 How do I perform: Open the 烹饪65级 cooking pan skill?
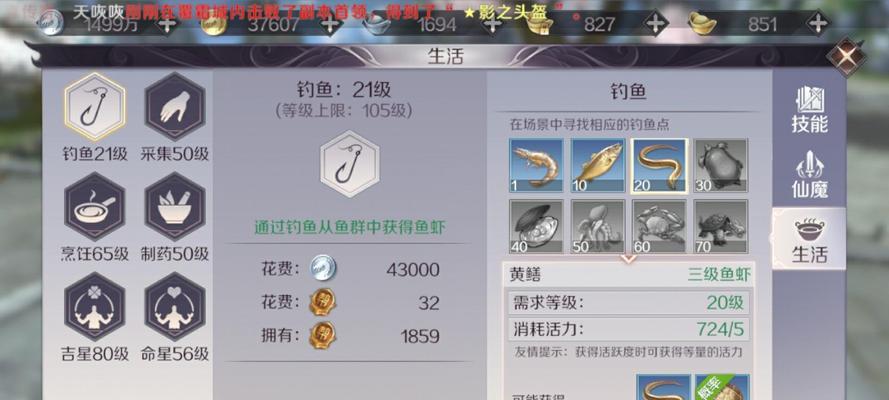[x=94, y=207]
